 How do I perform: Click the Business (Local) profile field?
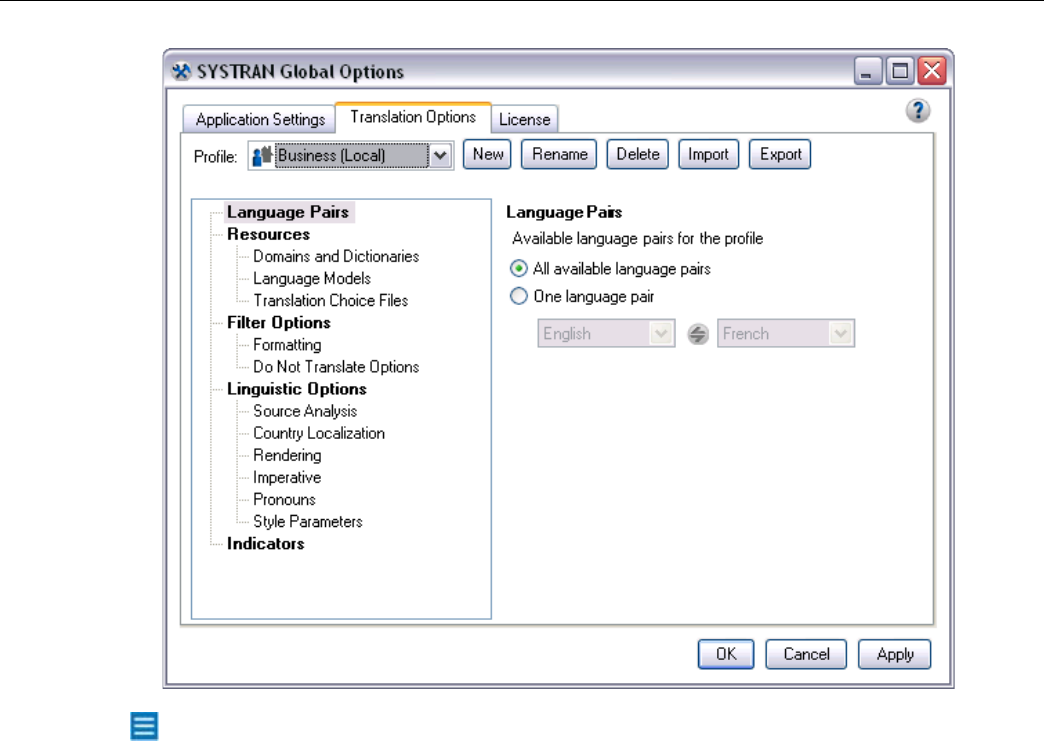352,156
